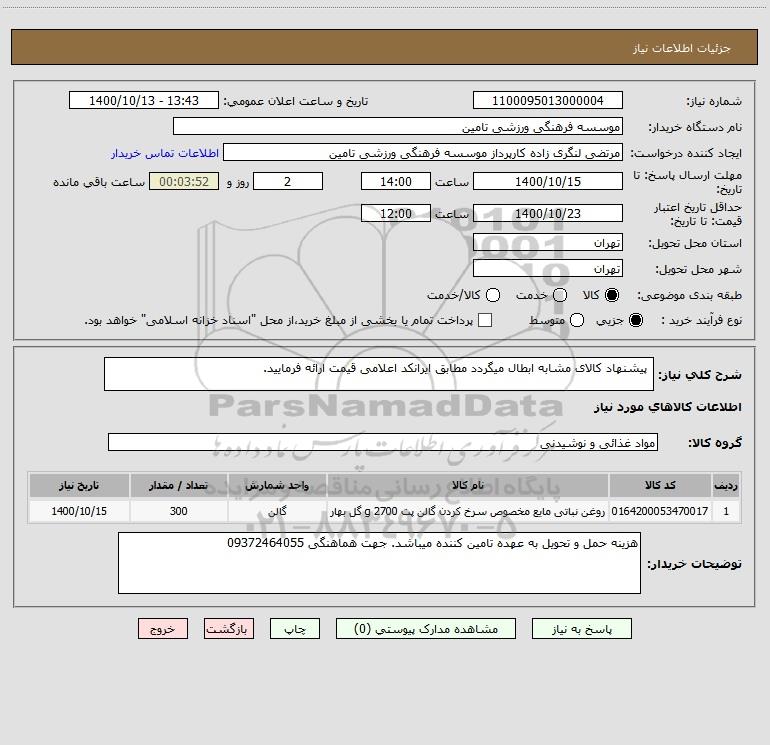Click the need number field 1100095013000004
Viewport: 770px width, 745px height.
pos(548,100)
